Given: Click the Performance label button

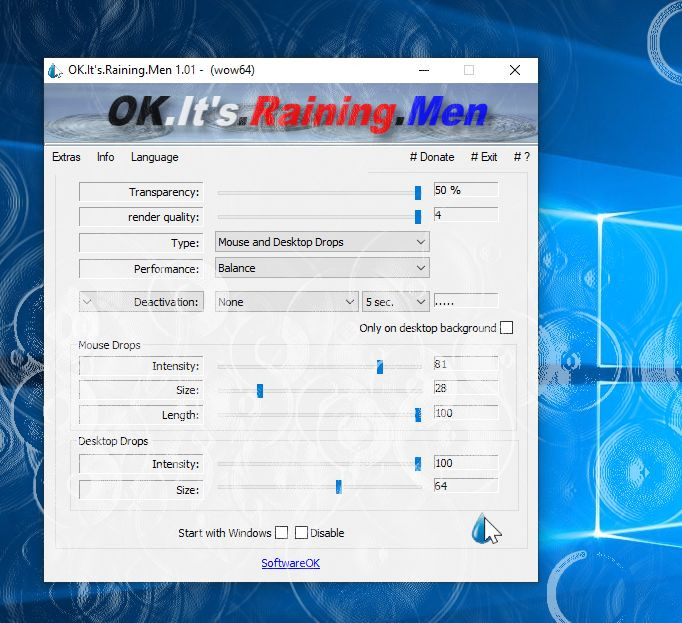Looking at the screenshot, I should click(141, 269).
